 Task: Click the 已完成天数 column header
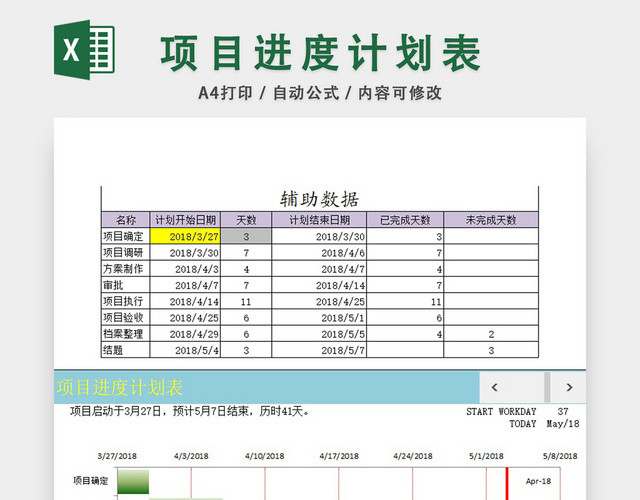[x=405, y=220]
